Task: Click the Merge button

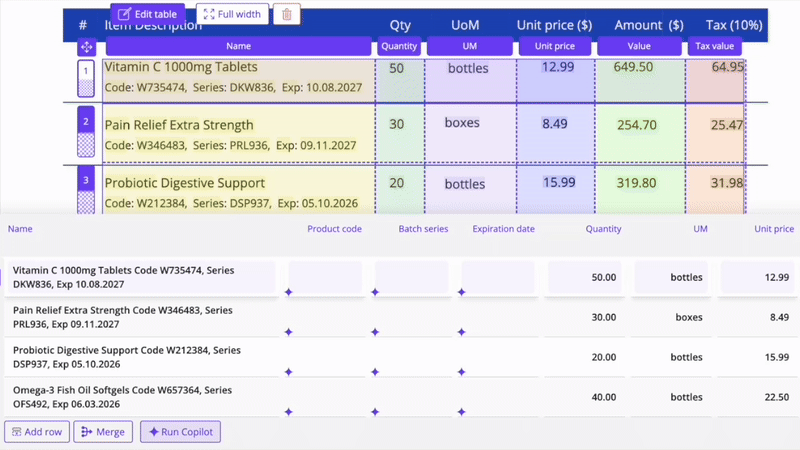Action: click(103, 432)
